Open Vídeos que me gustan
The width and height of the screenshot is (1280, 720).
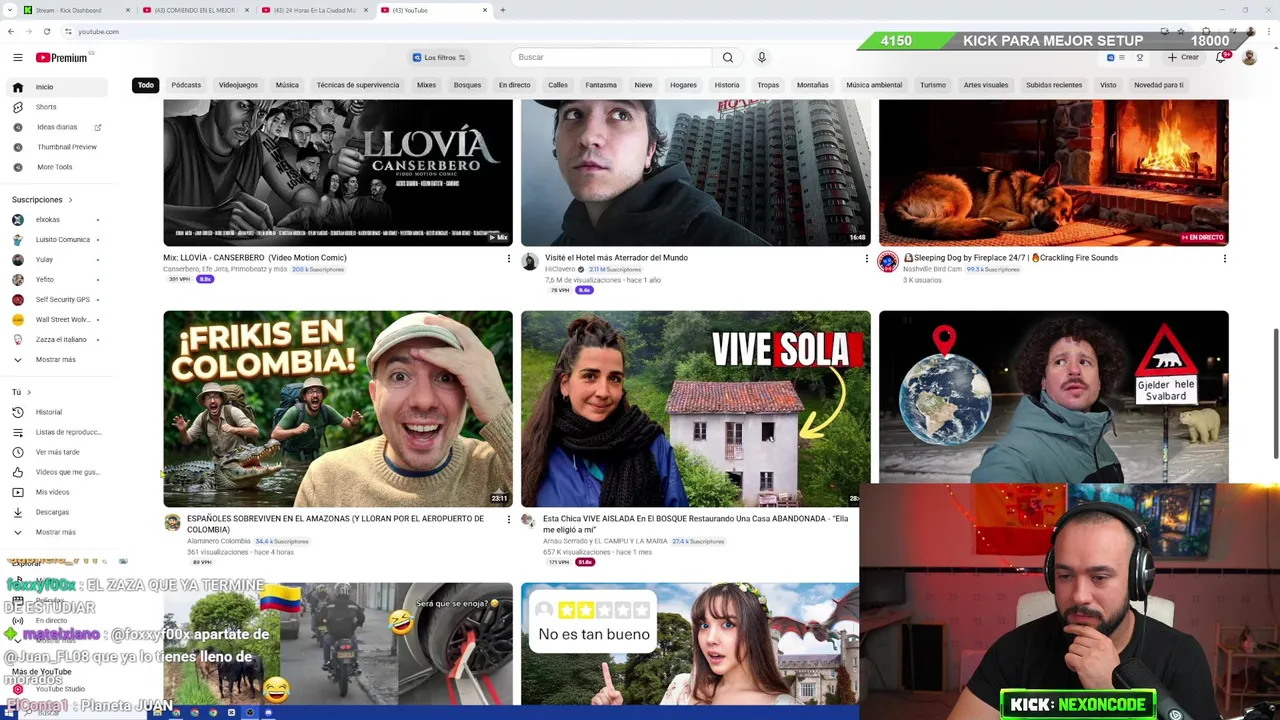tap(65, 472)
